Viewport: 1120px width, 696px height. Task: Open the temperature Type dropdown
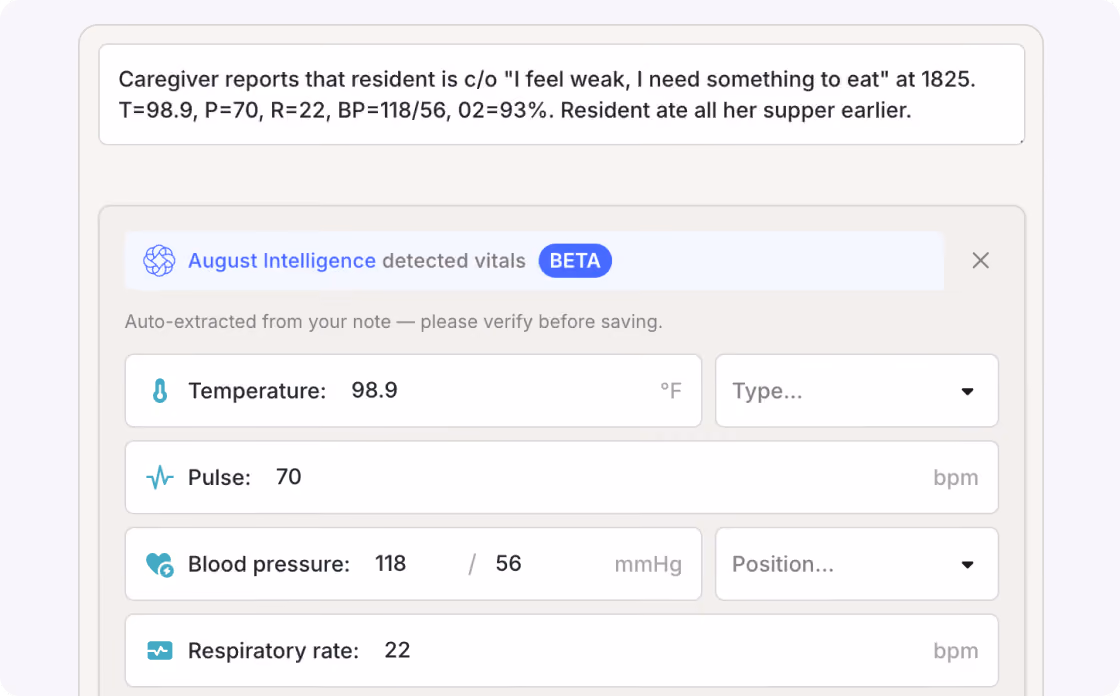tap(856, 391)
